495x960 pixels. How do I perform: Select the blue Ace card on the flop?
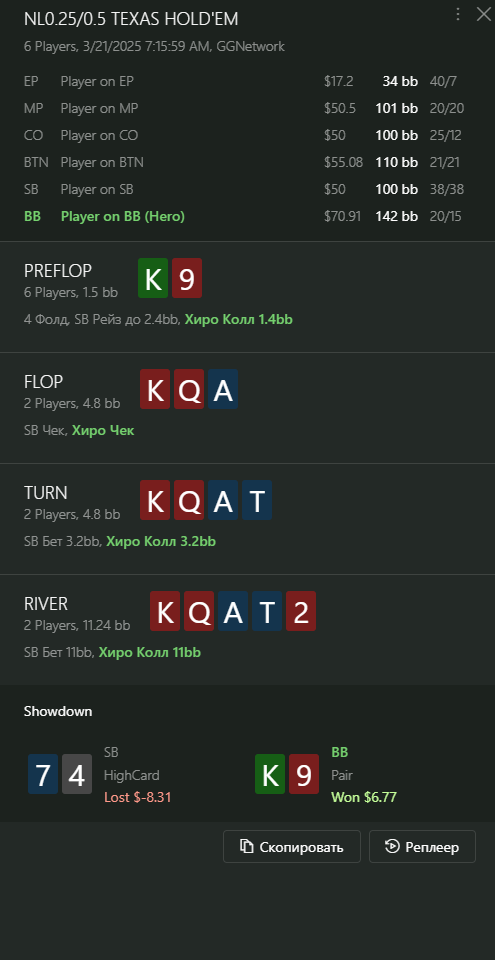point(223,389)
